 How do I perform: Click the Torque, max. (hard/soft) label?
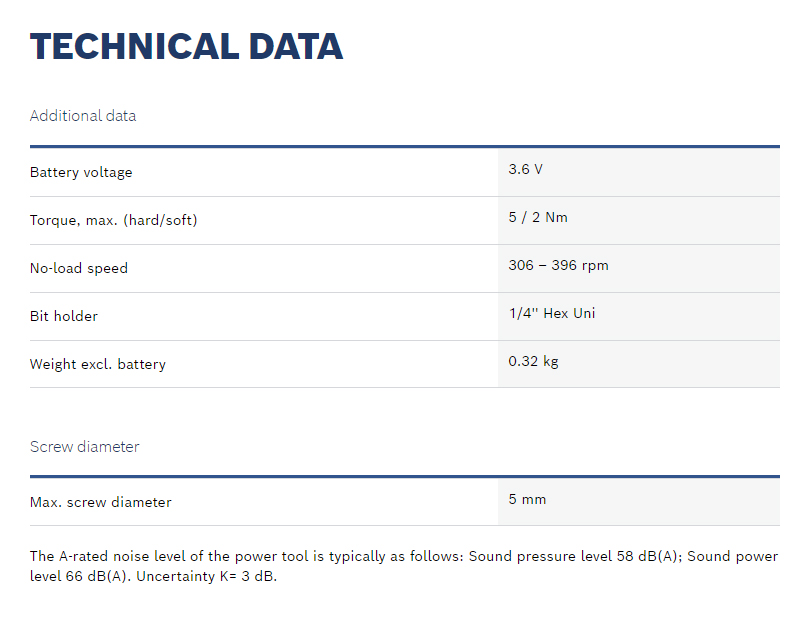click(113, 220)
